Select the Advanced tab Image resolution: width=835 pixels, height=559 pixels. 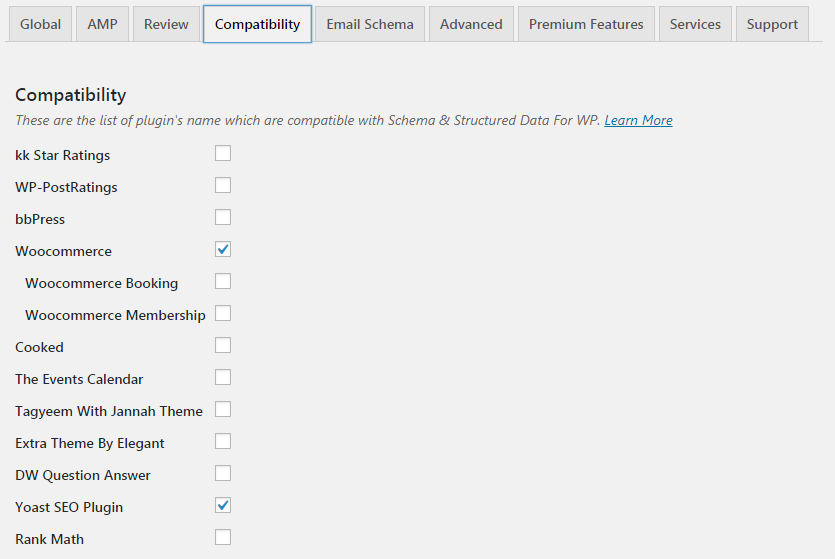coord(471,24)
